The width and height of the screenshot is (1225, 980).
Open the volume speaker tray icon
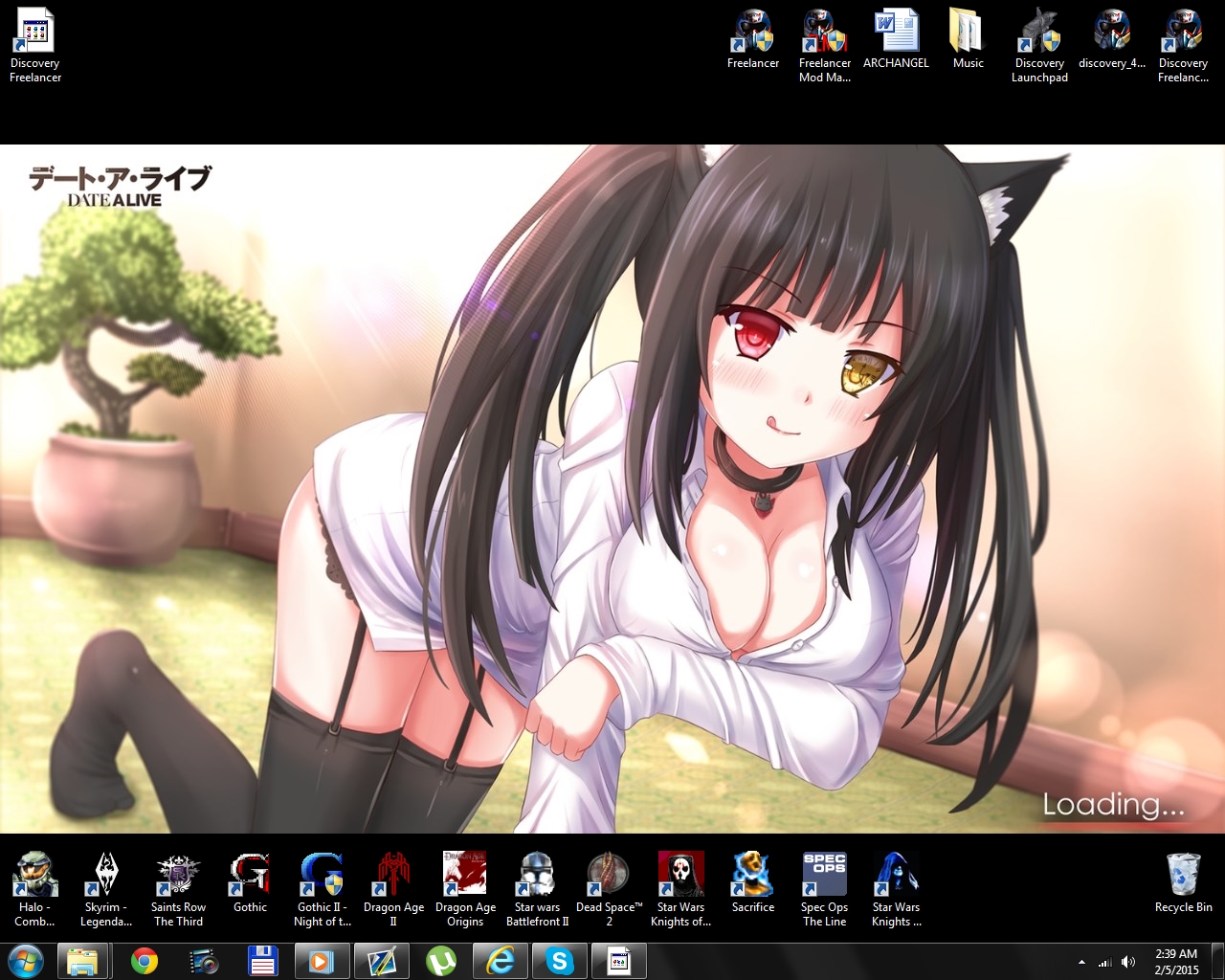[x=1128, y=962]
